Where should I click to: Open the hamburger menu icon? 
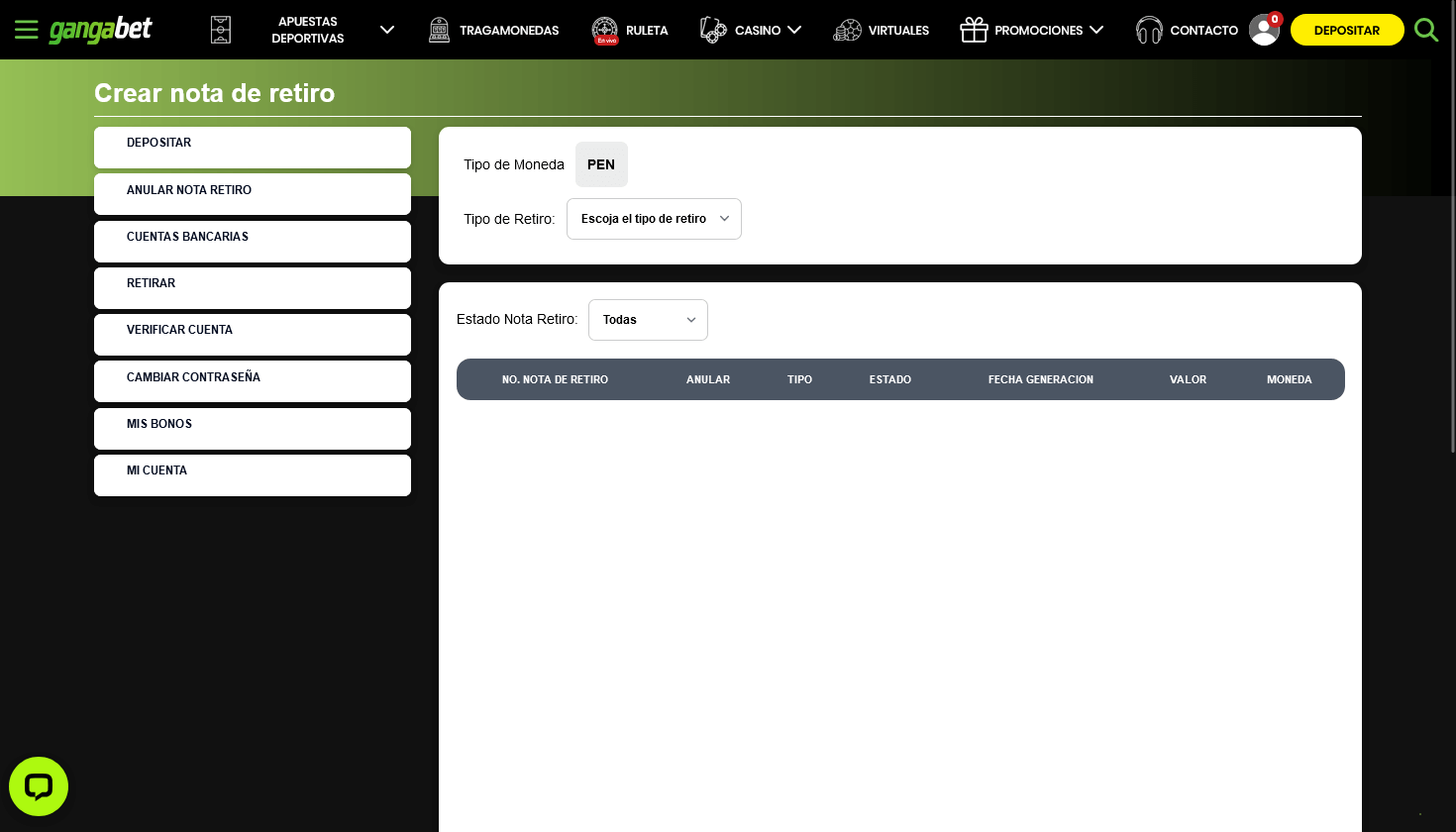point(27,30)
